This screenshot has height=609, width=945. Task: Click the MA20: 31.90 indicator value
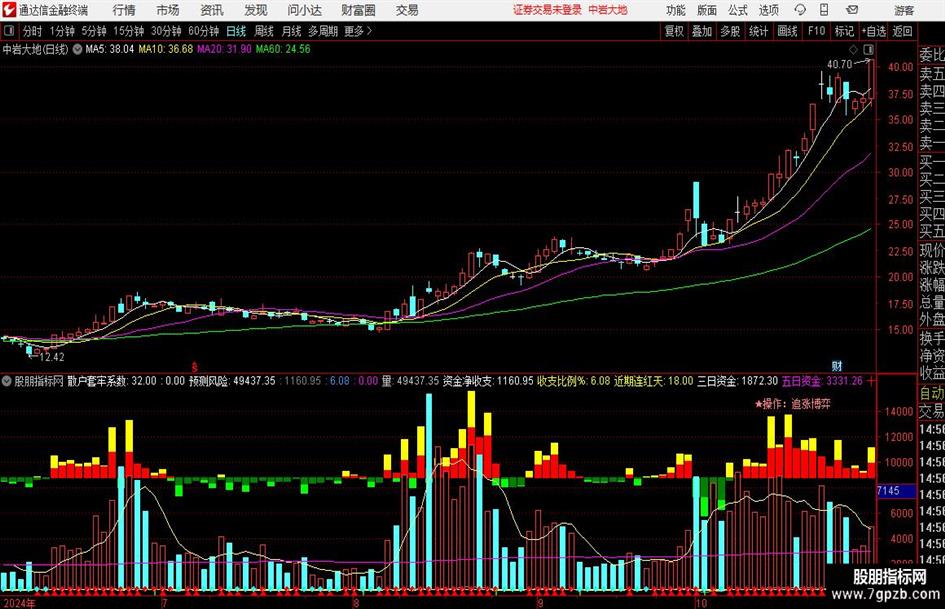tap(224, 49)
